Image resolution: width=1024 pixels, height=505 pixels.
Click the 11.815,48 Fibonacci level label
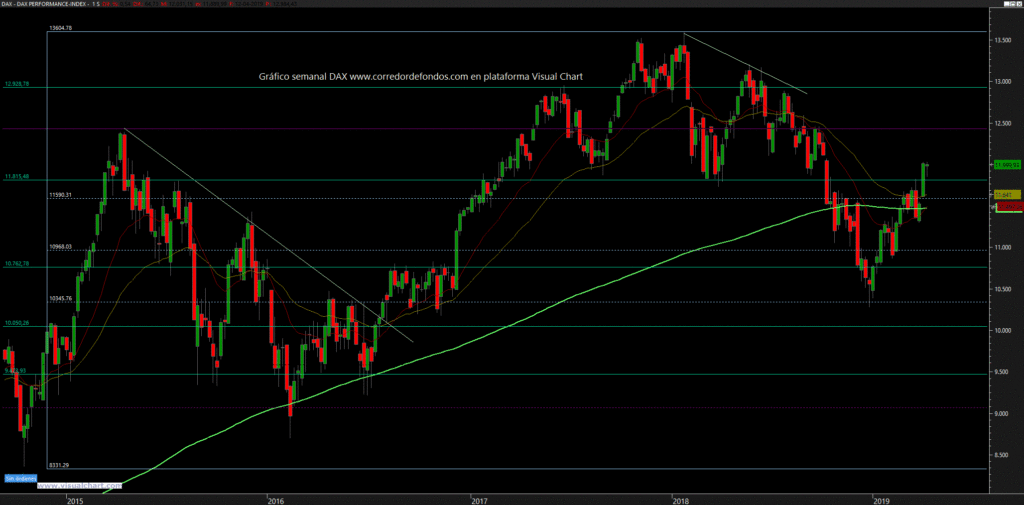[18, 176]
